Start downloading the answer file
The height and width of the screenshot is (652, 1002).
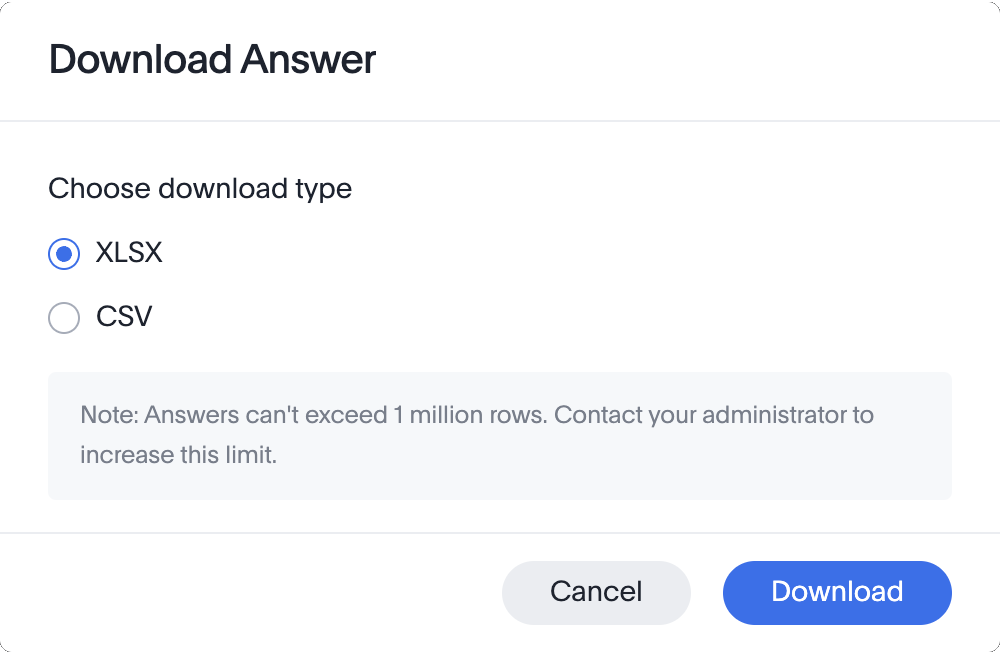pos(837,592)
